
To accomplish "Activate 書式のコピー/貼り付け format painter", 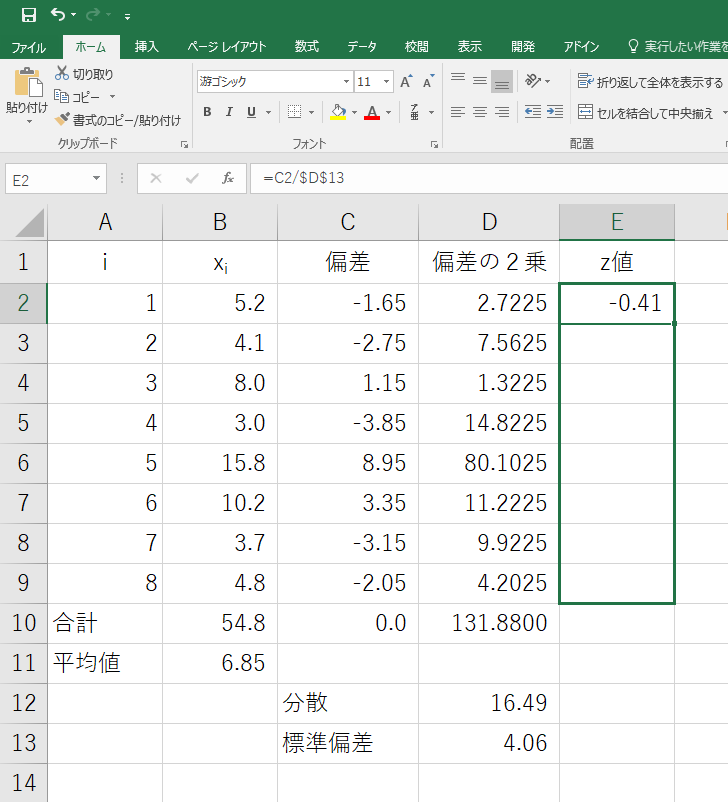I will pos(118,120).
